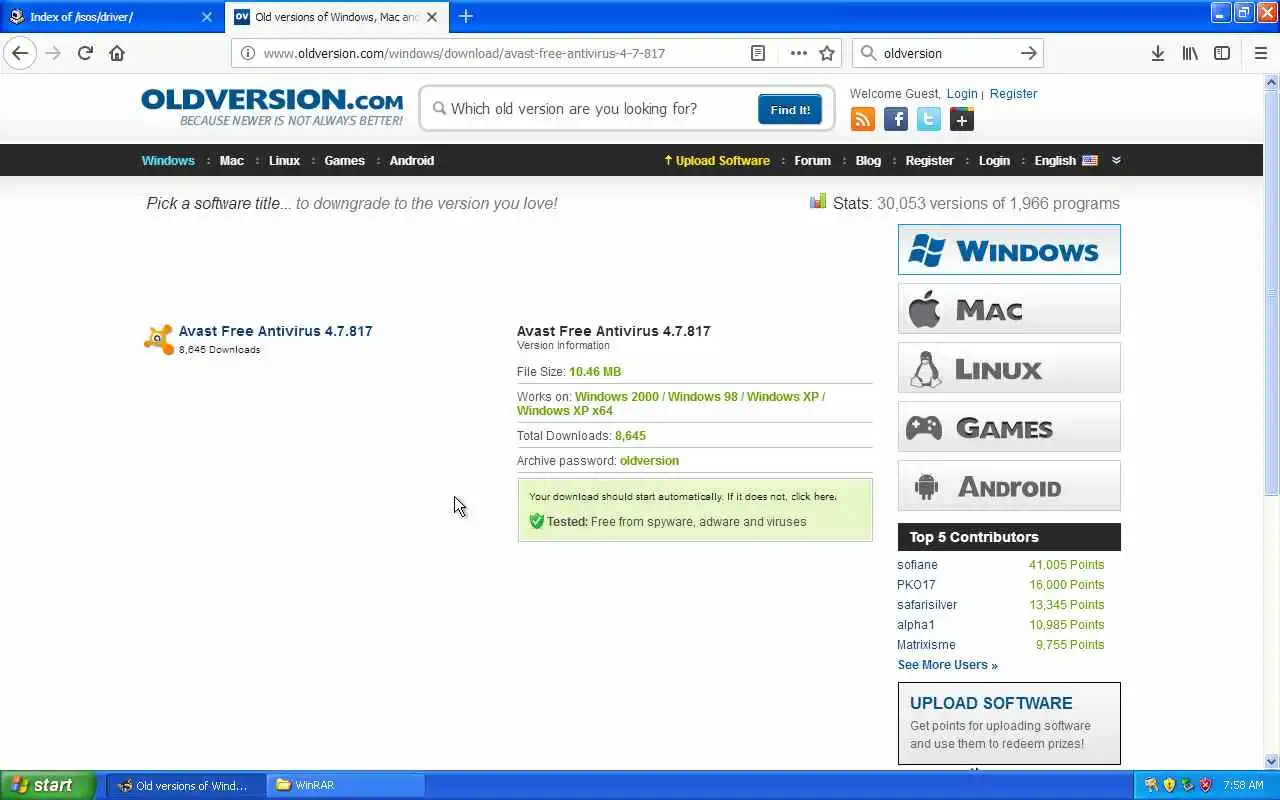Click the Windows XP x64 link
The image size is (1280, 800).
pos(564,410)
